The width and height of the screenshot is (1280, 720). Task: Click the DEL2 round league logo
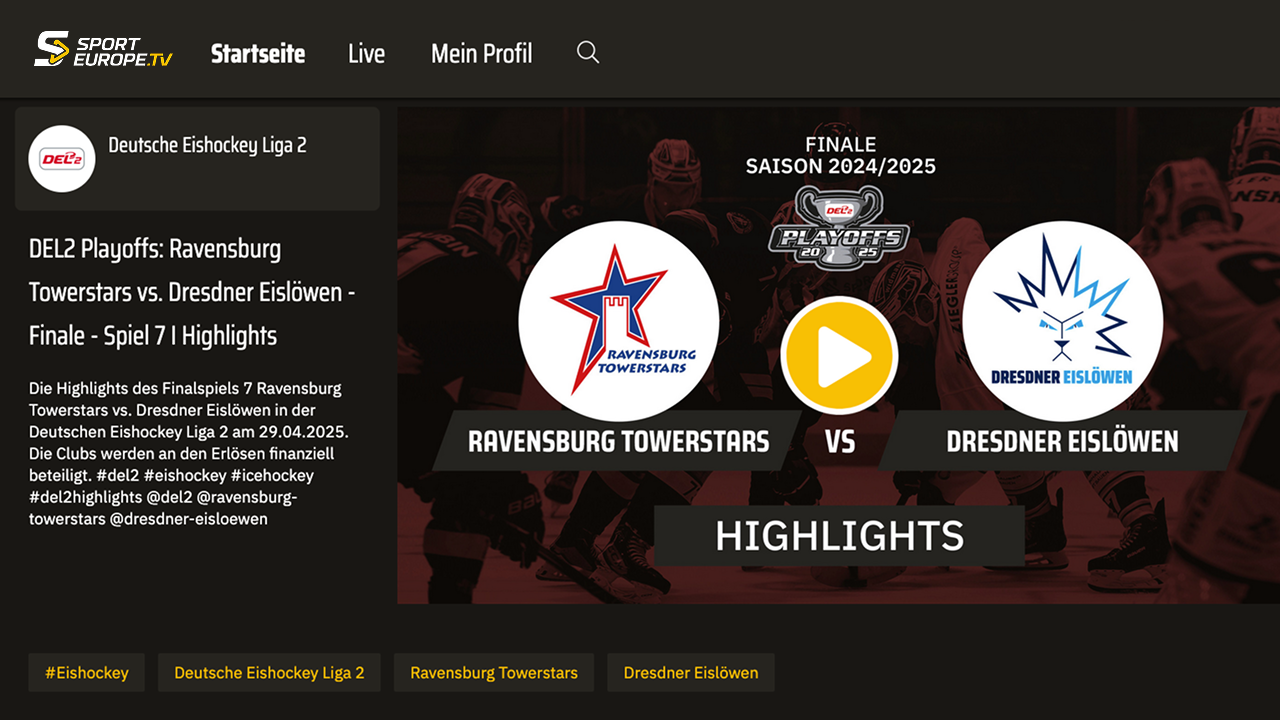(x=62, y=158)
